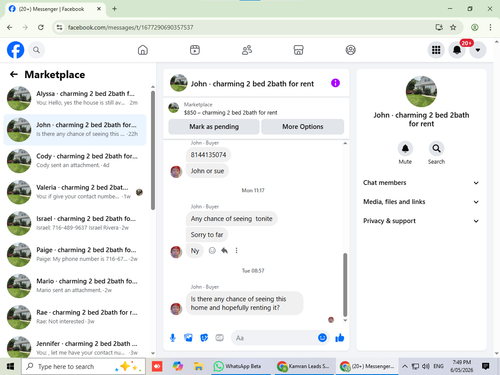Open the Facebook logo home link
Screen dimensions: 500x375
16,50
